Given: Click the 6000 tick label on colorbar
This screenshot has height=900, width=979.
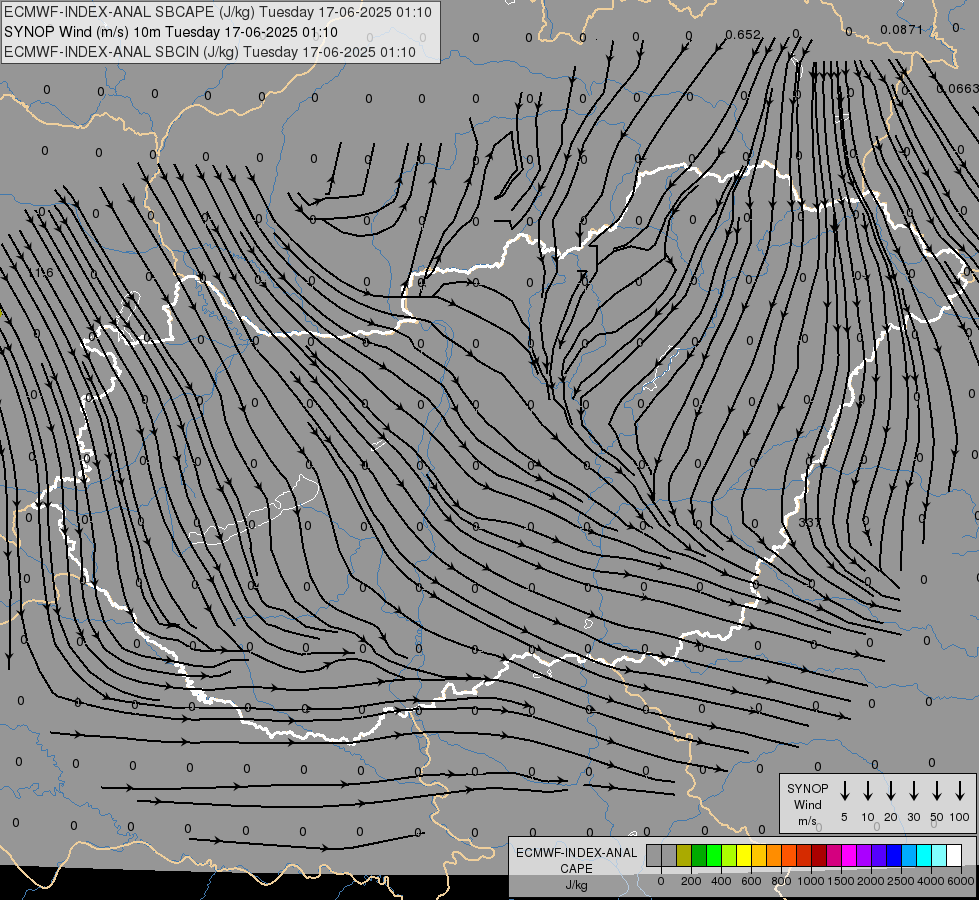Looking at the screenshot, I should tap(961, 881).
